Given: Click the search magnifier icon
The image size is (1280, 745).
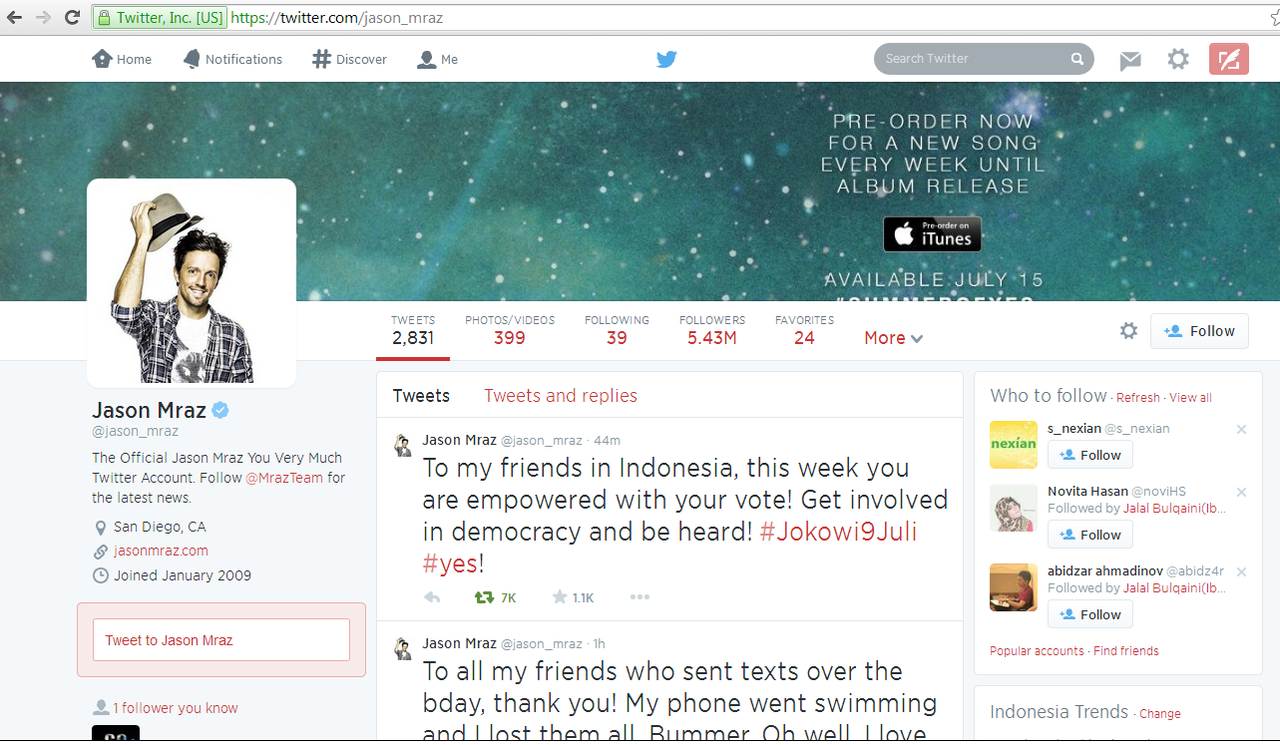Looking at the screenshot, I should click(1077, 59).
